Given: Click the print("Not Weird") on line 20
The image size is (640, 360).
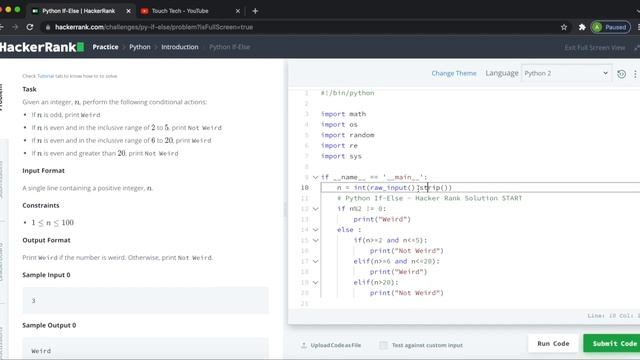Looking at the screenshot, I should [x=407, y=293].
